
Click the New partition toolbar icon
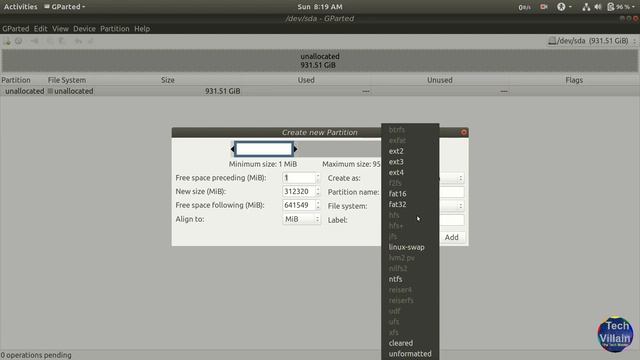point(7,41)
